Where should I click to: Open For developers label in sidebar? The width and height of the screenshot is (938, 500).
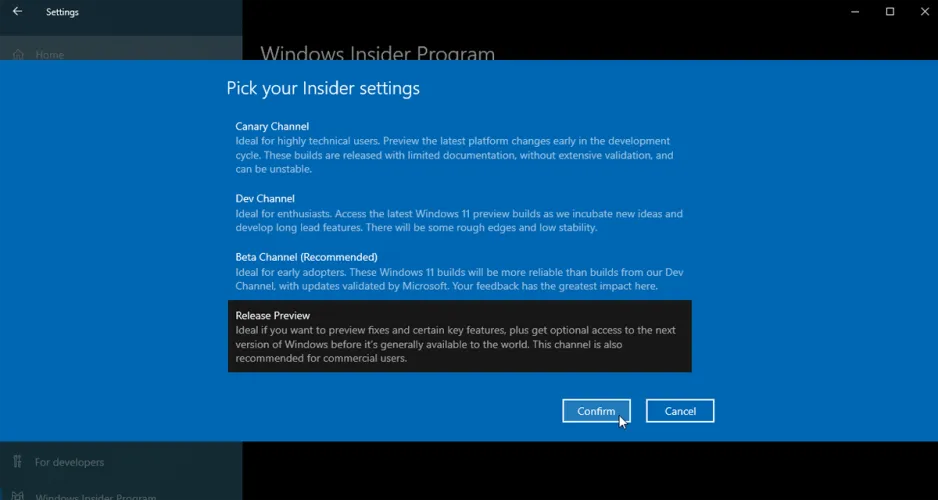pos(69,462)
